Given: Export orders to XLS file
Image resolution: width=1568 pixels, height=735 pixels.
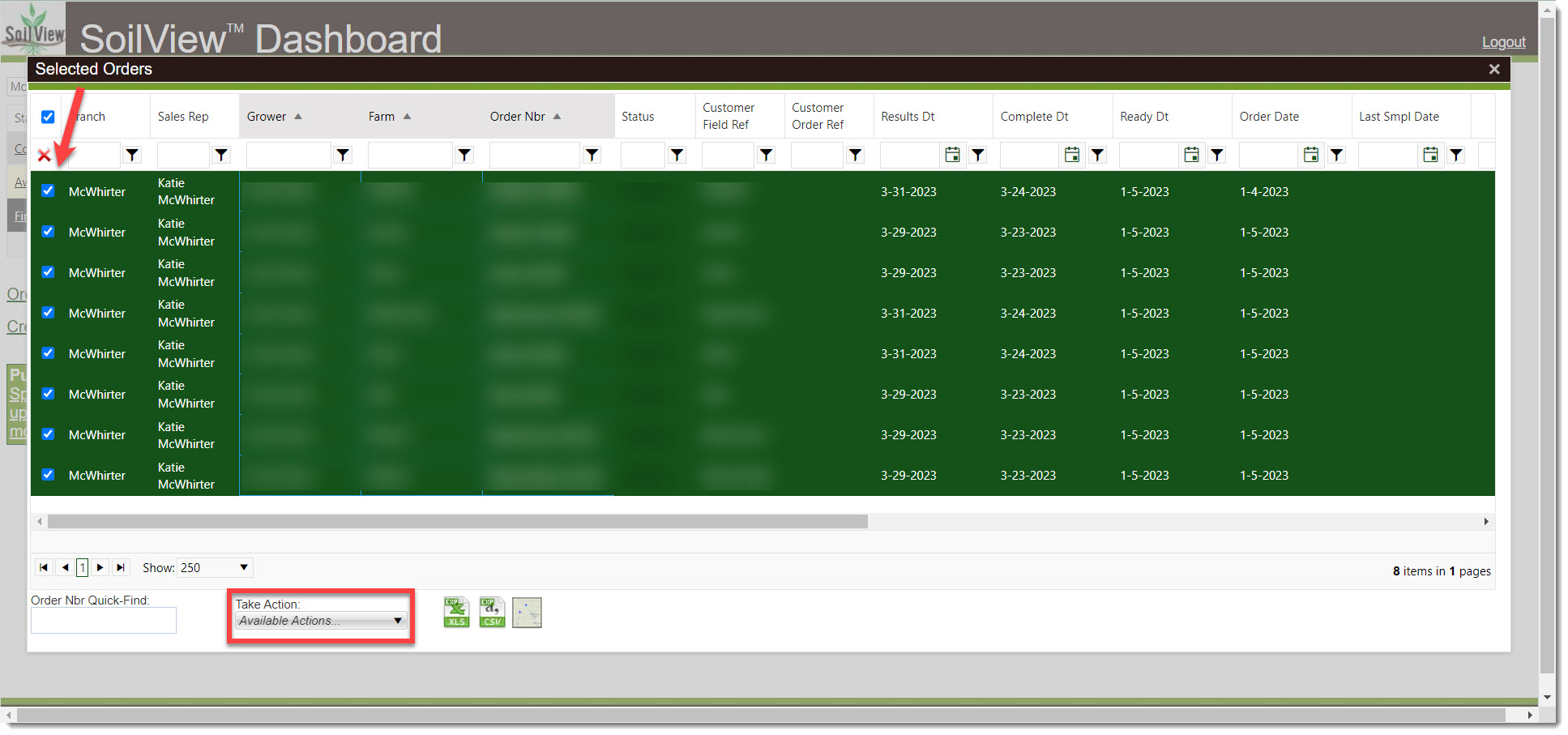Looking at the screenshot, I should tap(456, 613).
